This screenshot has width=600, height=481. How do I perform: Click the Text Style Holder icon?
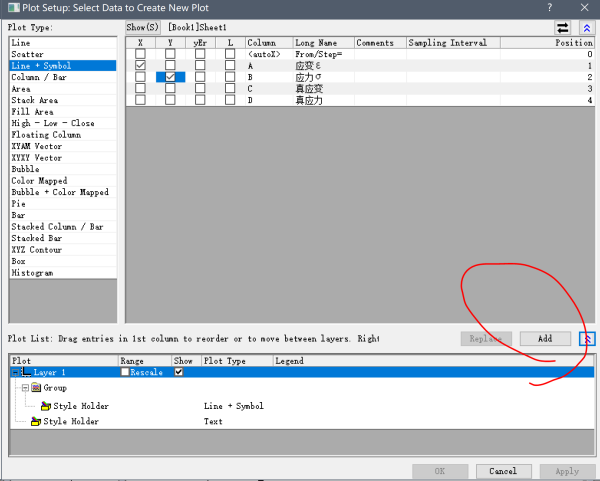[x=36, y=421]
